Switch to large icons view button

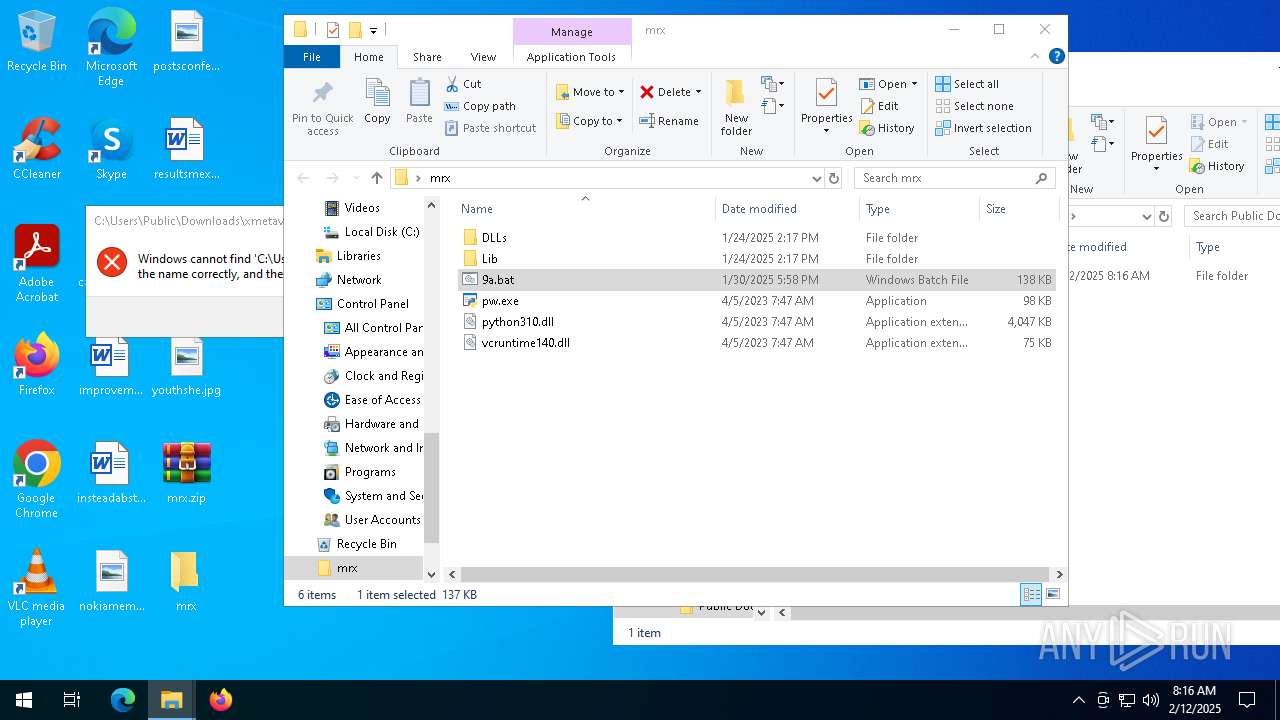(x=1052, y=595)
